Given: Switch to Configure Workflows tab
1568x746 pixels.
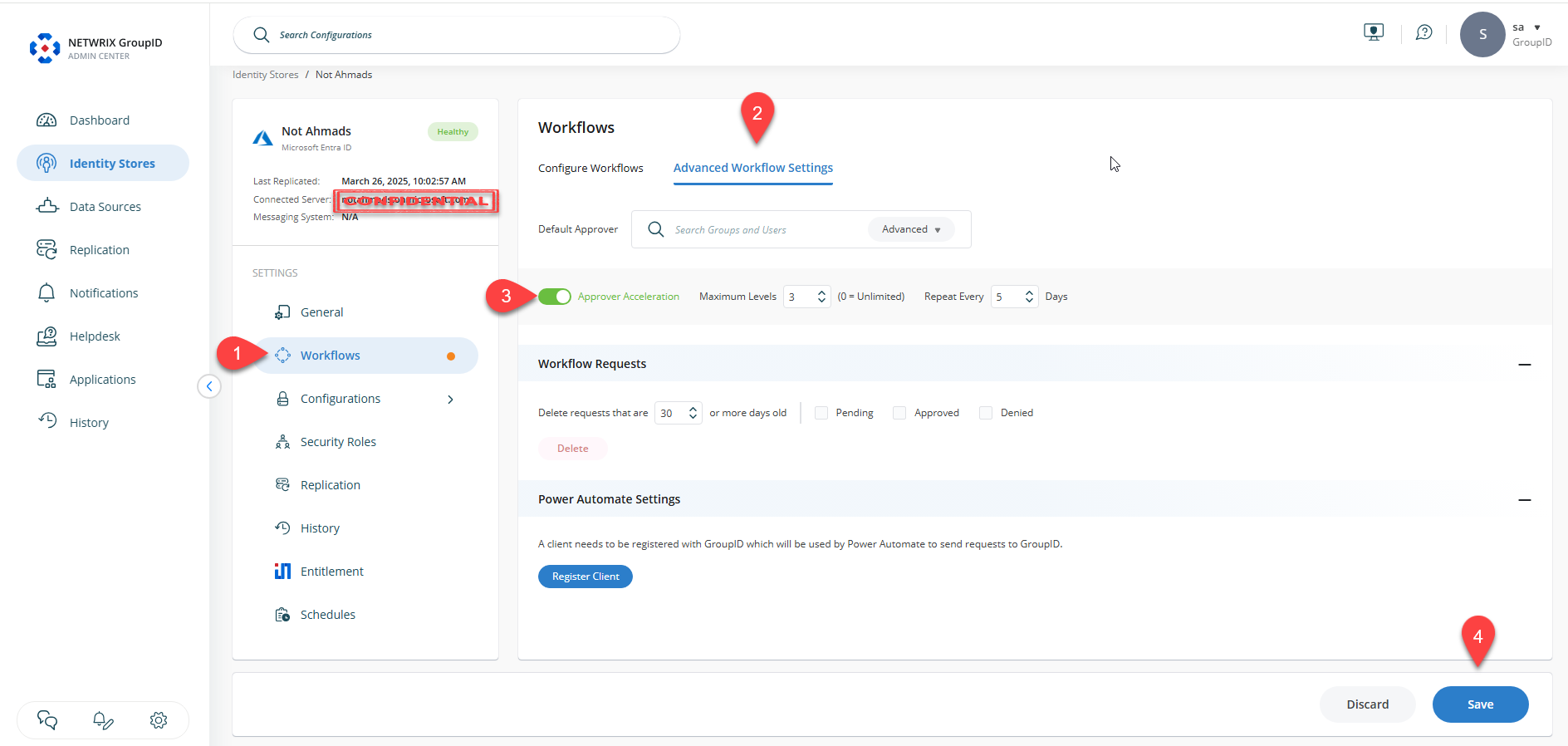Looking at the screenshot, I should point(590,168).
